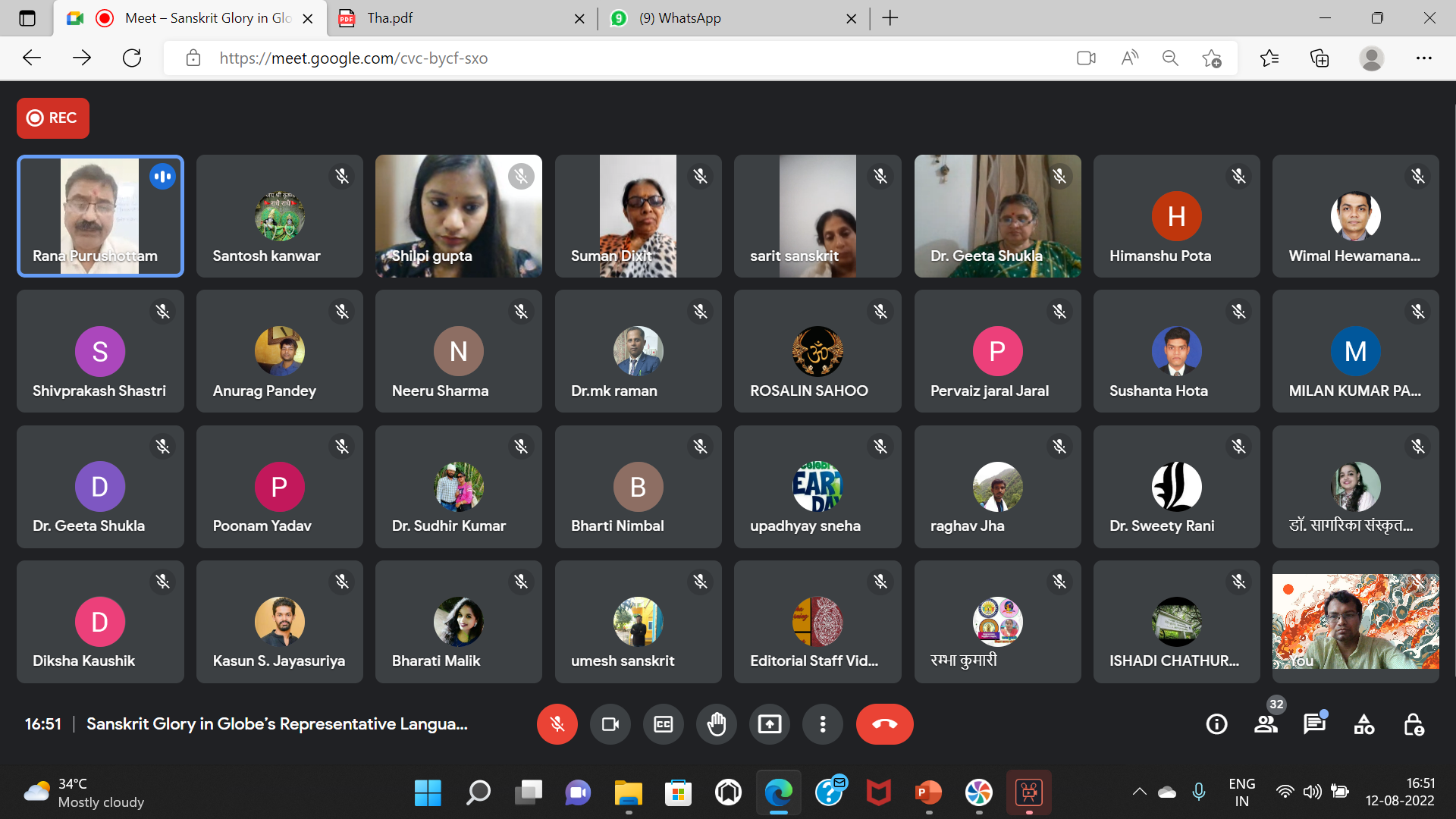
Task: Leave the call with red button
Action: coord(884,724)
